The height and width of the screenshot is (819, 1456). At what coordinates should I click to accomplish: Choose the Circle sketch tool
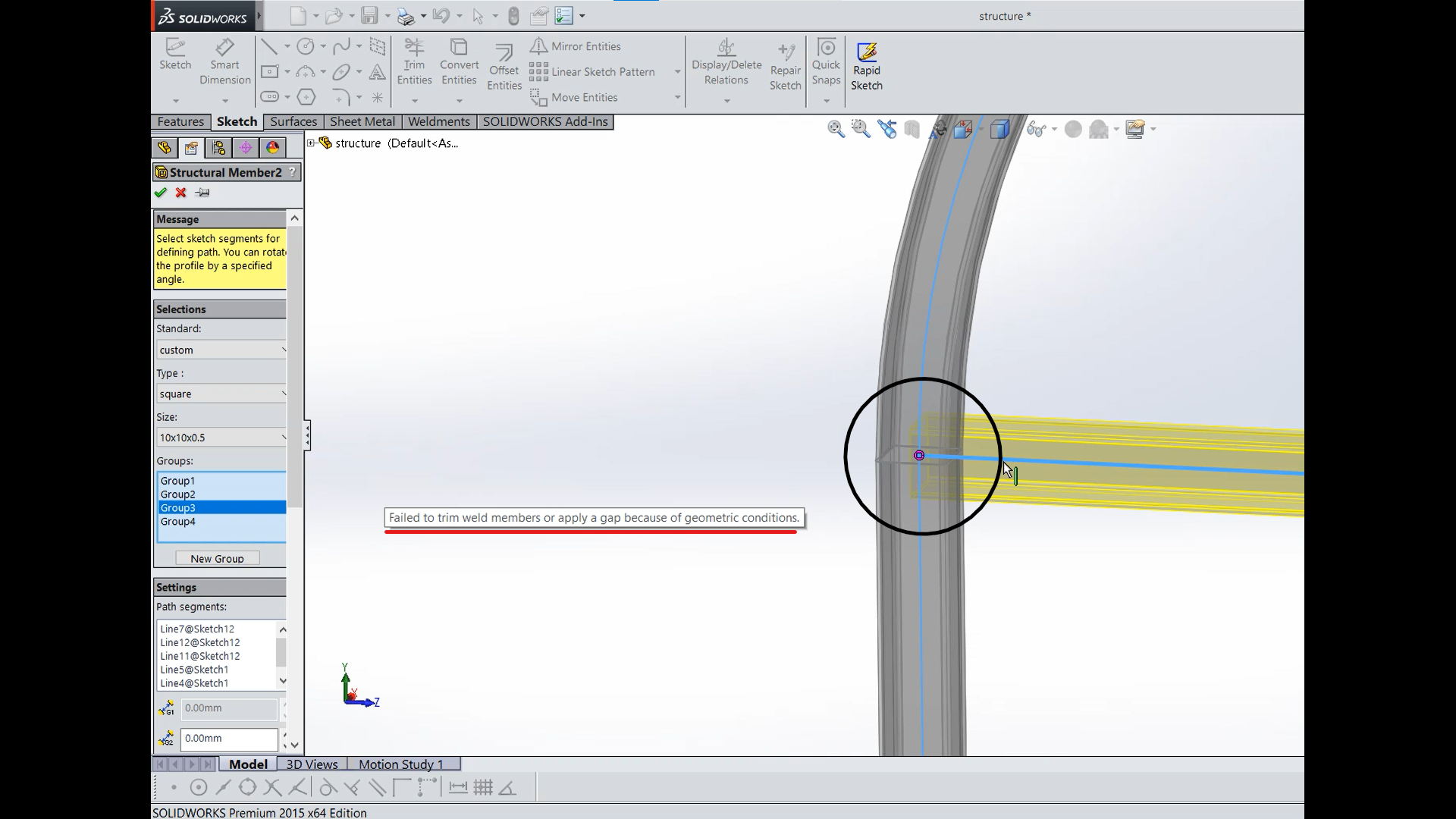(x=306, y=46)
